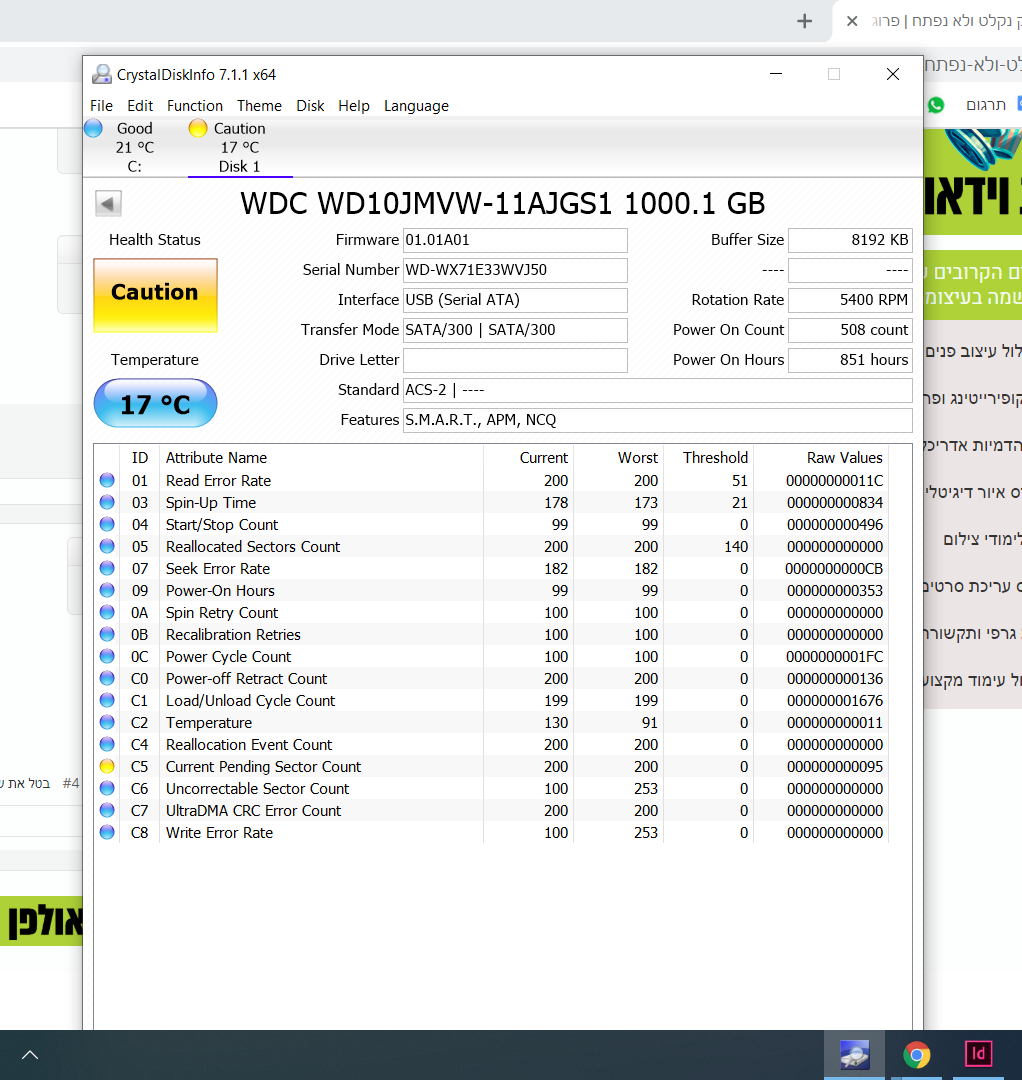This screenshot has width=1022, height=1080.
Task: Close the browser tab with X icon
Action: pos(852,21)
